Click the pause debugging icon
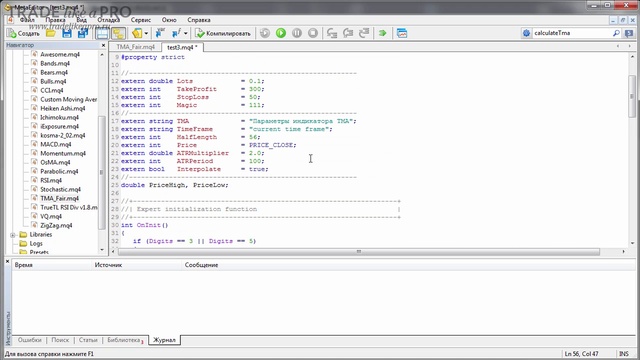The width and height of the screenshot is (640, 360). click(x=297, y=33)
